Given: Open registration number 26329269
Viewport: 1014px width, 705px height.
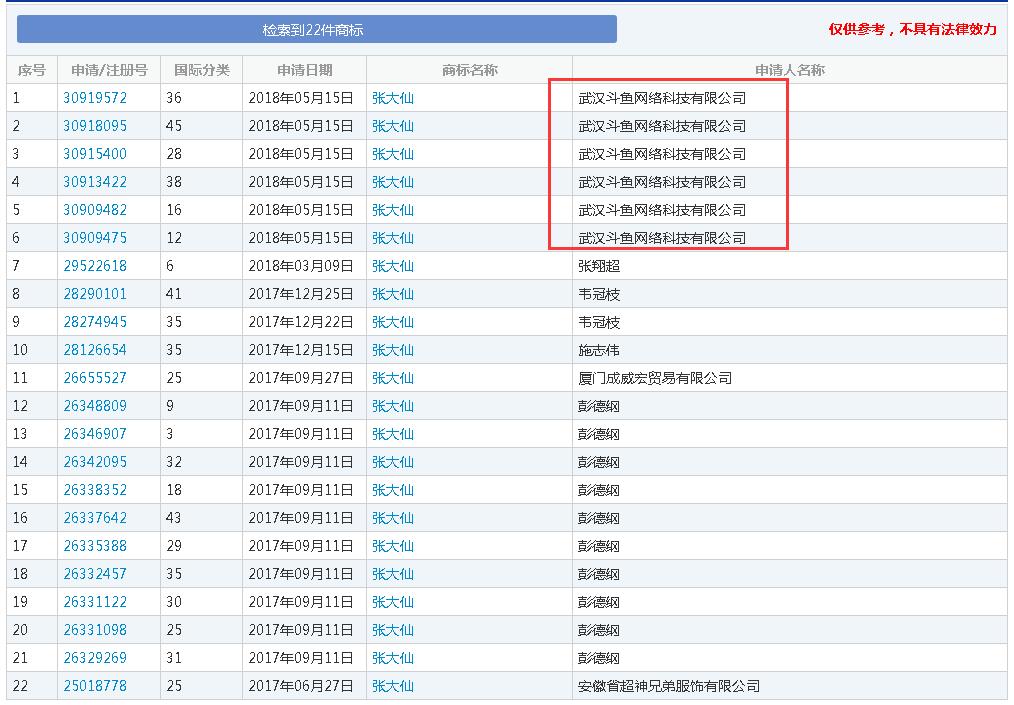Looking at the screenshot, I should pyautogui.click(x=95, y=658).
